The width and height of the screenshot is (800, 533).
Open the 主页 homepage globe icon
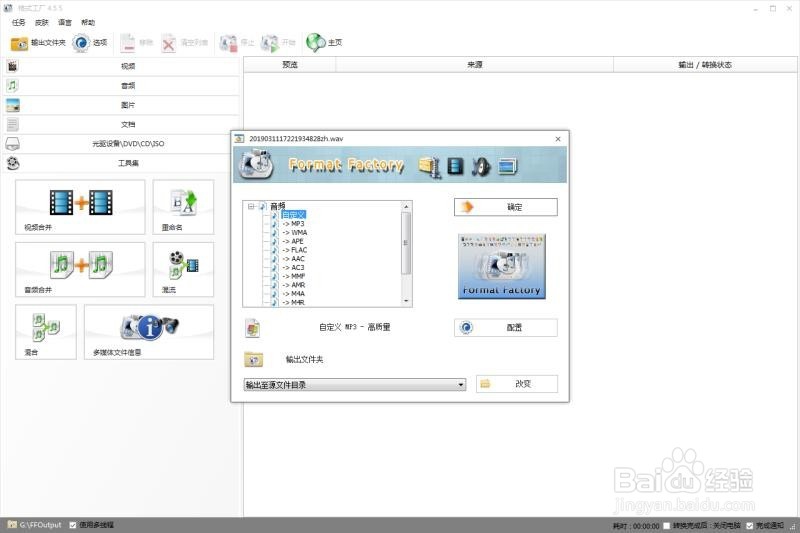(x=316, y=43)
